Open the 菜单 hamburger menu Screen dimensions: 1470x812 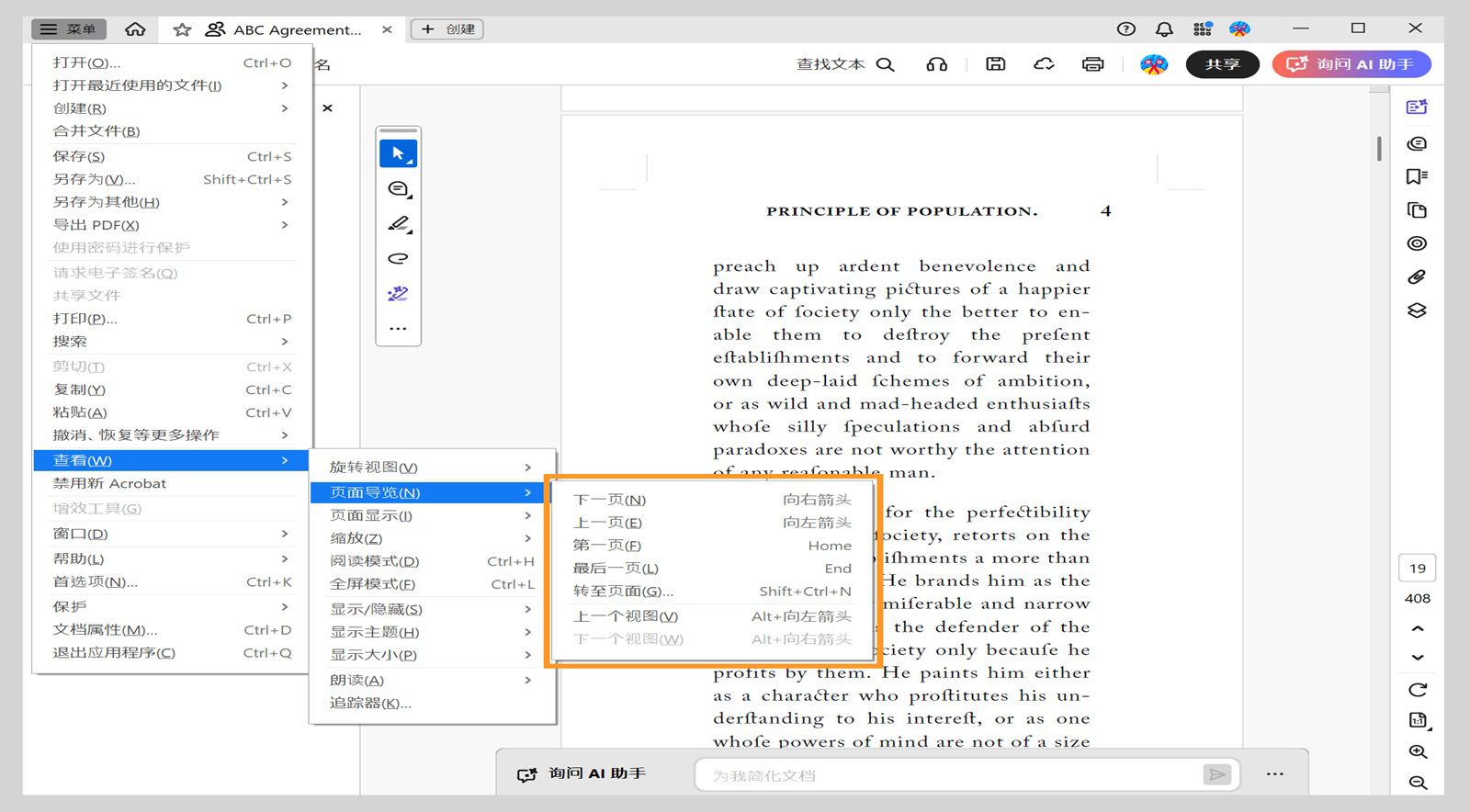[x=68, y=29]
